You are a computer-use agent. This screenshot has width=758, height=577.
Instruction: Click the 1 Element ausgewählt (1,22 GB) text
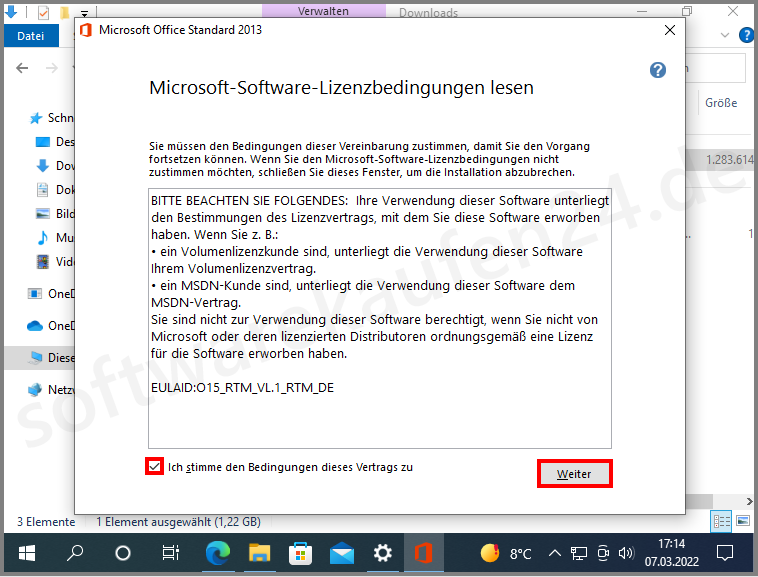point(178,522)
